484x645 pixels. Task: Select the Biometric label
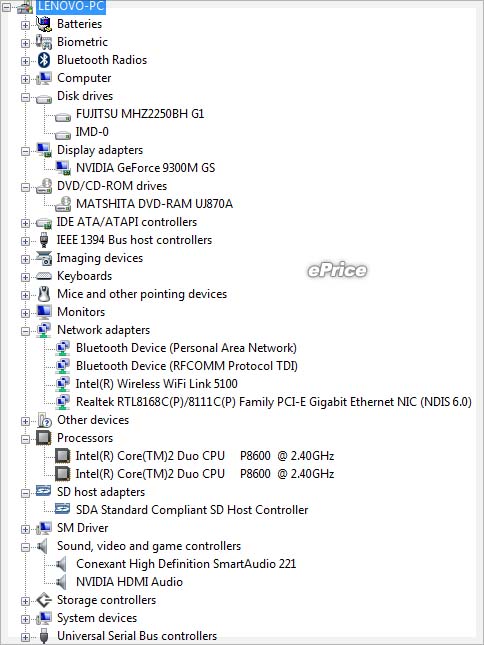(x=82, y=42)
